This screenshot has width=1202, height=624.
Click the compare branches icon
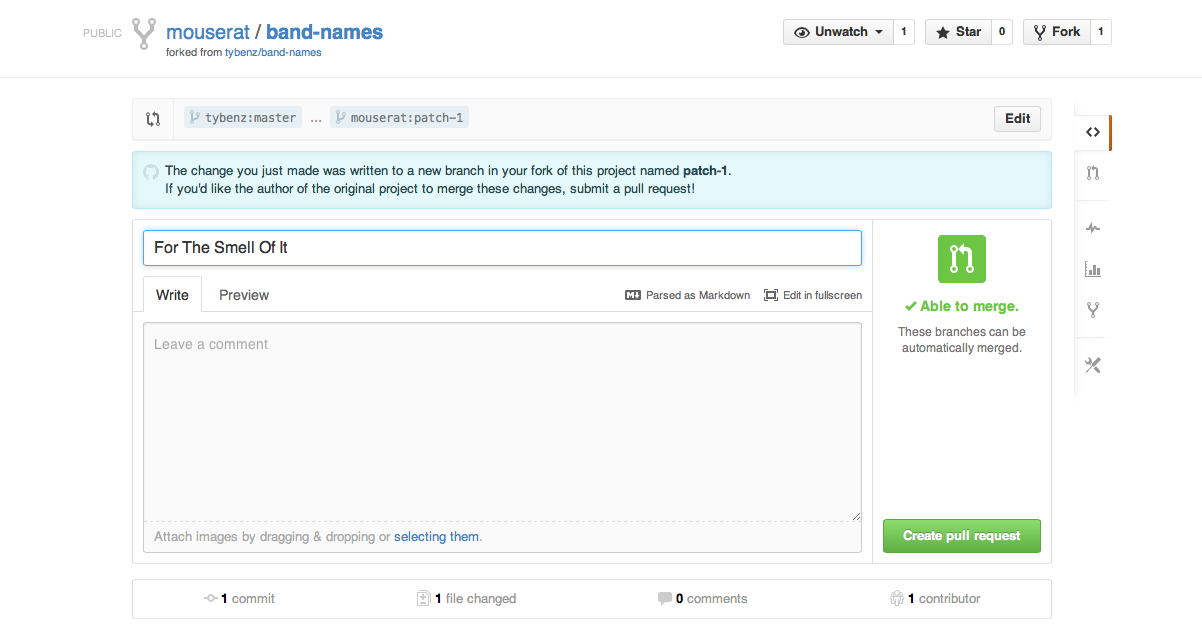click(x=153, y=119)
